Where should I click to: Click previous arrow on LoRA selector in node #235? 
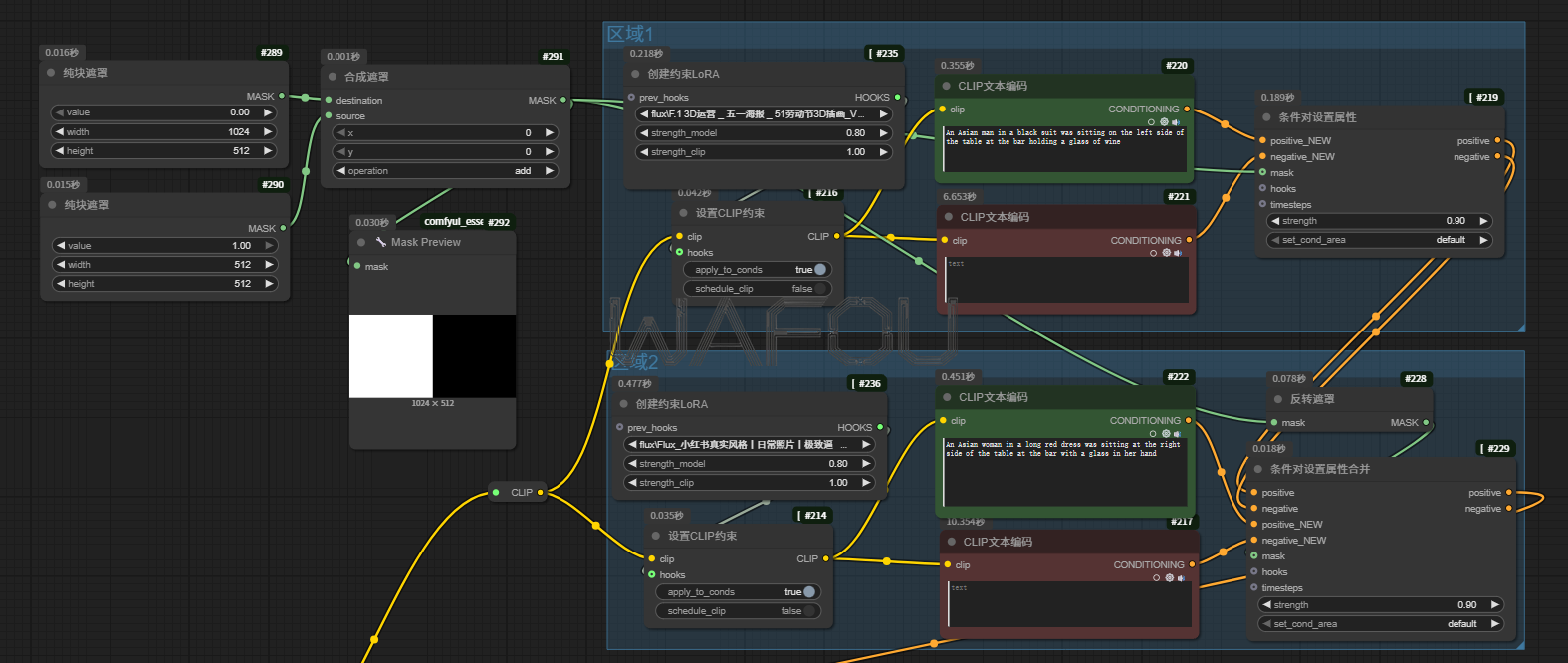[x=644, y=114]
